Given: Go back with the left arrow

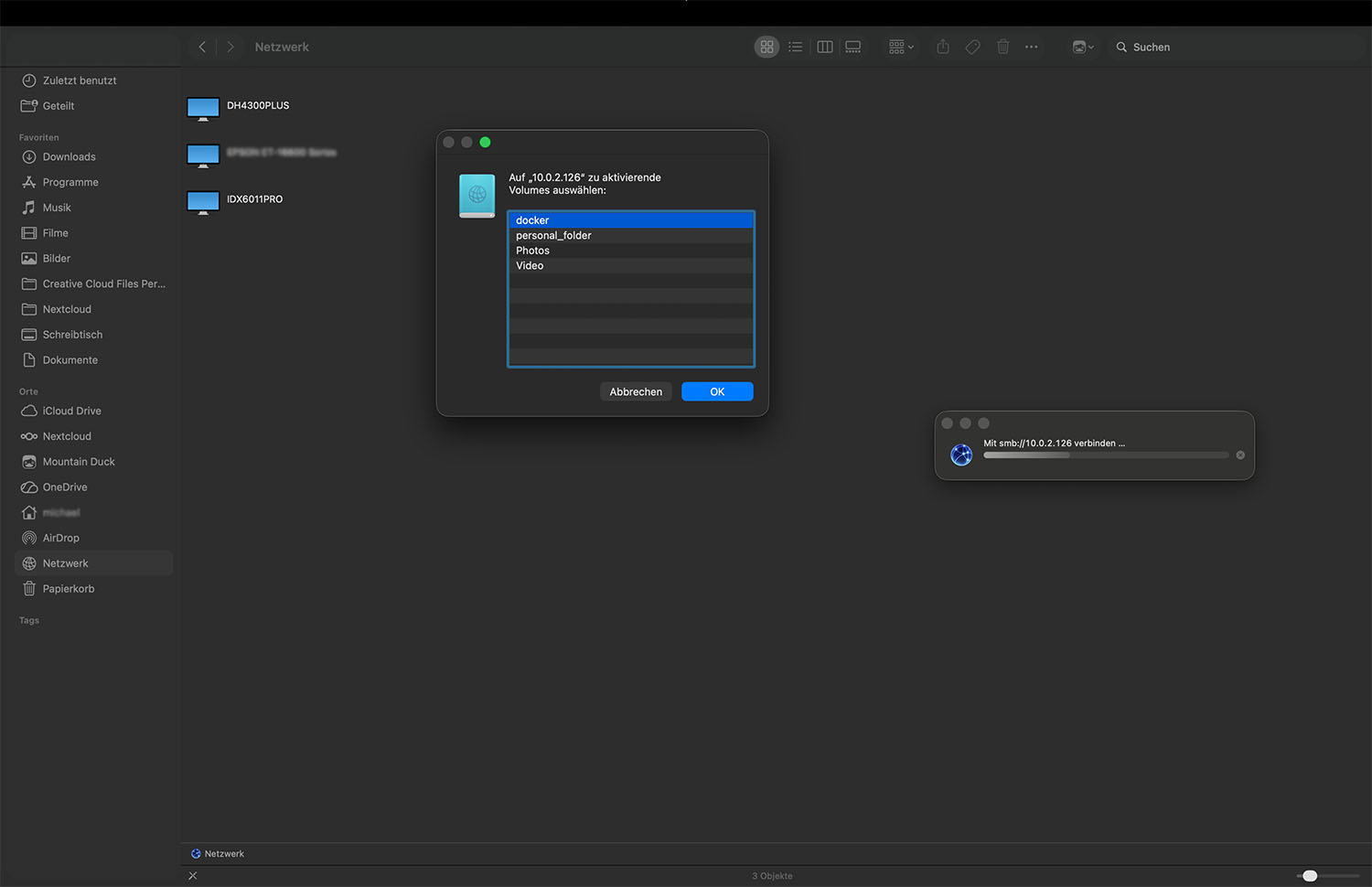Looking at the screenshot, I should pyautogui.click(x=202, y=47).
